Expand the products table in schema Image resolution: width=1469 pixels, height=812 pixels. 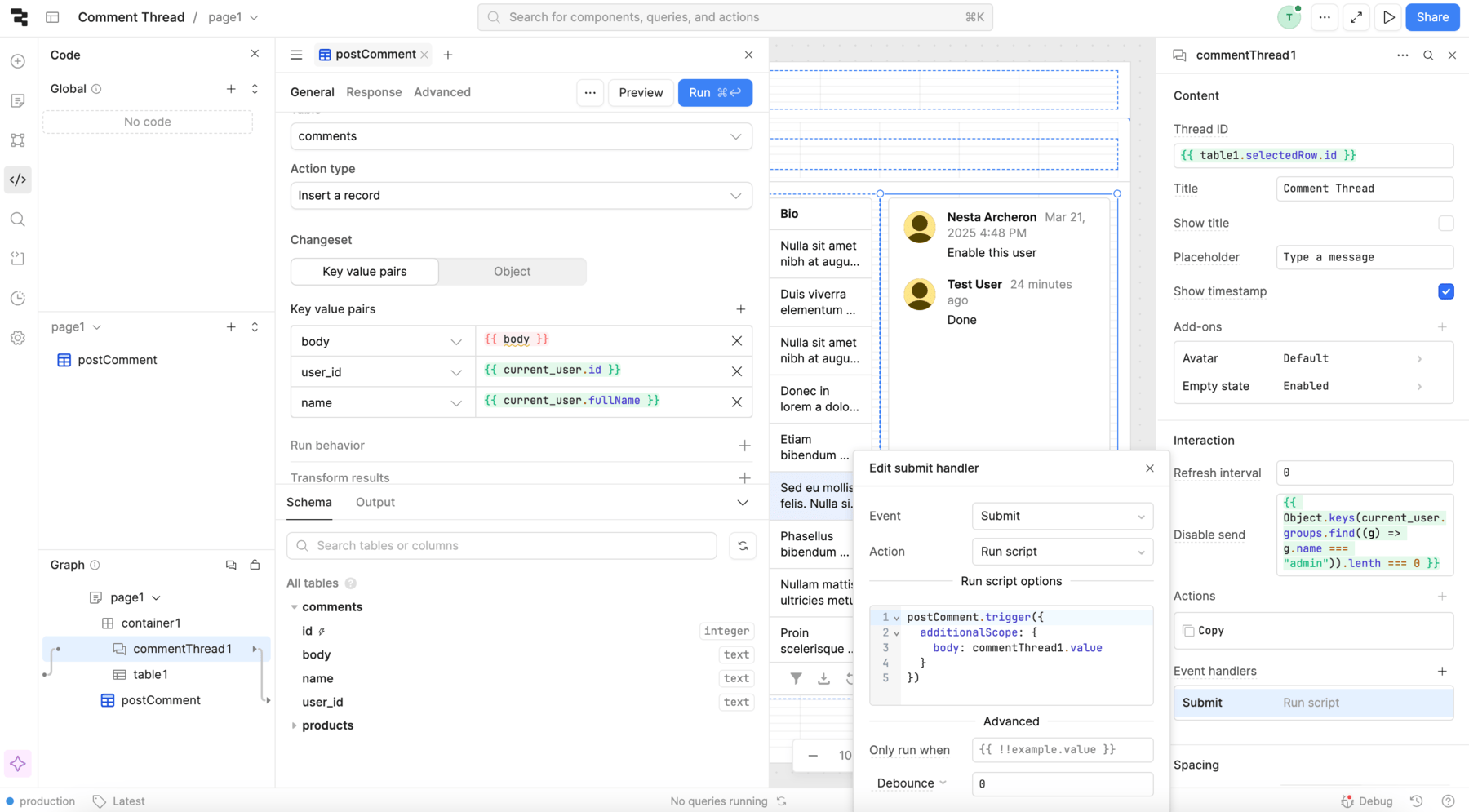(x=295, y=725)
